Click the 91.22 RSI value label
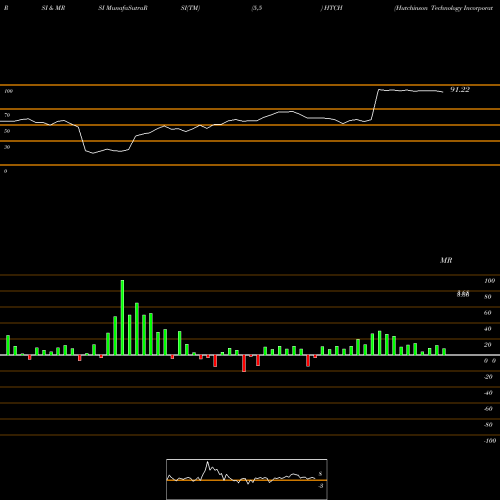This screenshot has height=500, width=500. pos(460,89)
